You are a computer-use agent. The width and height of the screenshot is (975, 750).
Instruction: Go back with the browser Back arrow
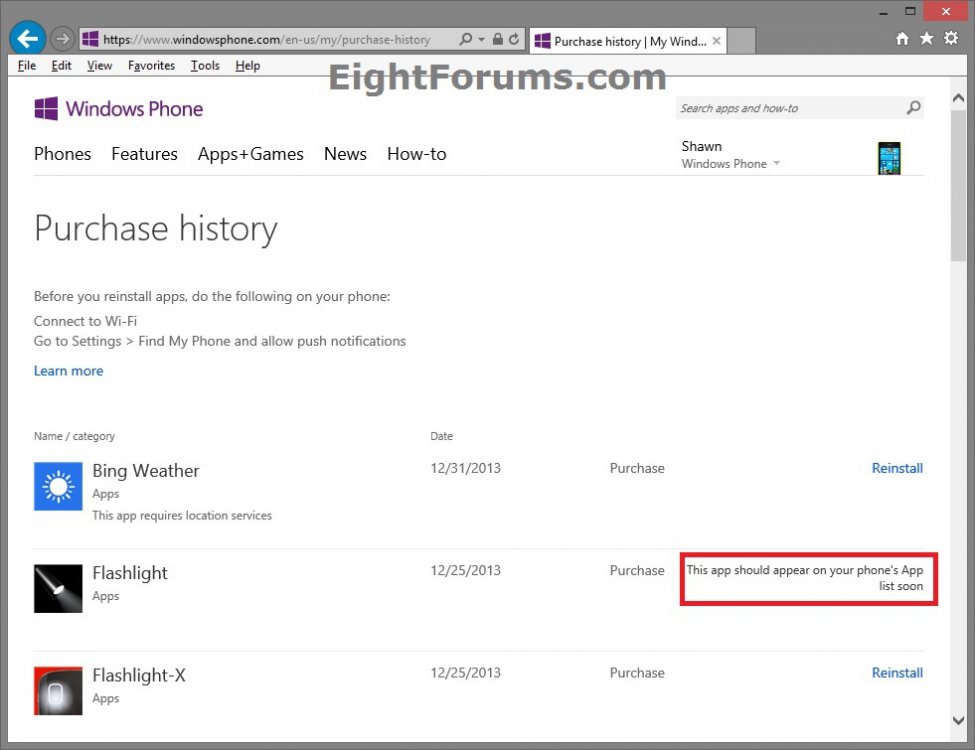(27, 39)
